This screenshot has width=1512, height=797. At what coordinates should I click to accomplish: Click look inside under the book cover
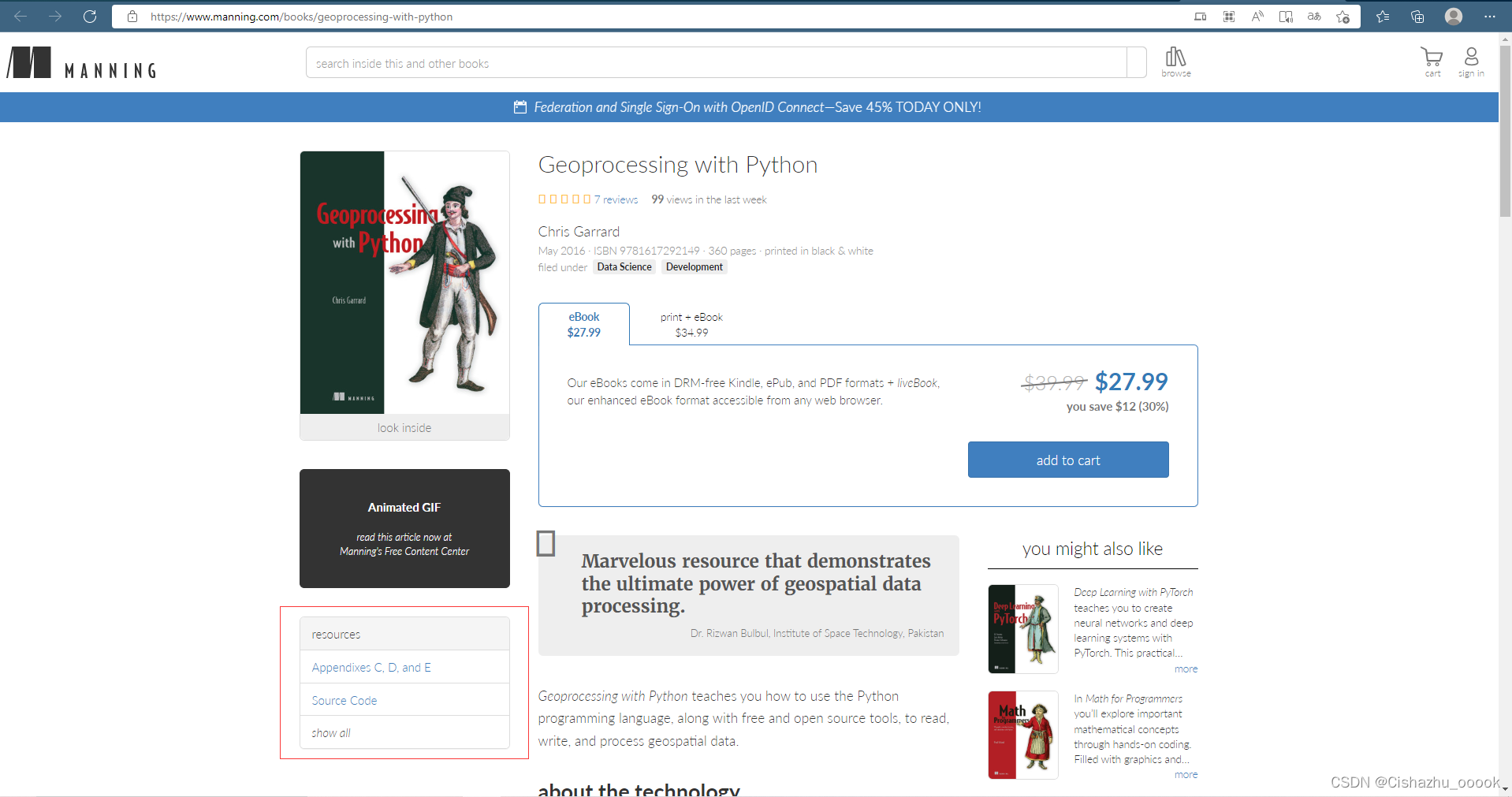[404, 427]
